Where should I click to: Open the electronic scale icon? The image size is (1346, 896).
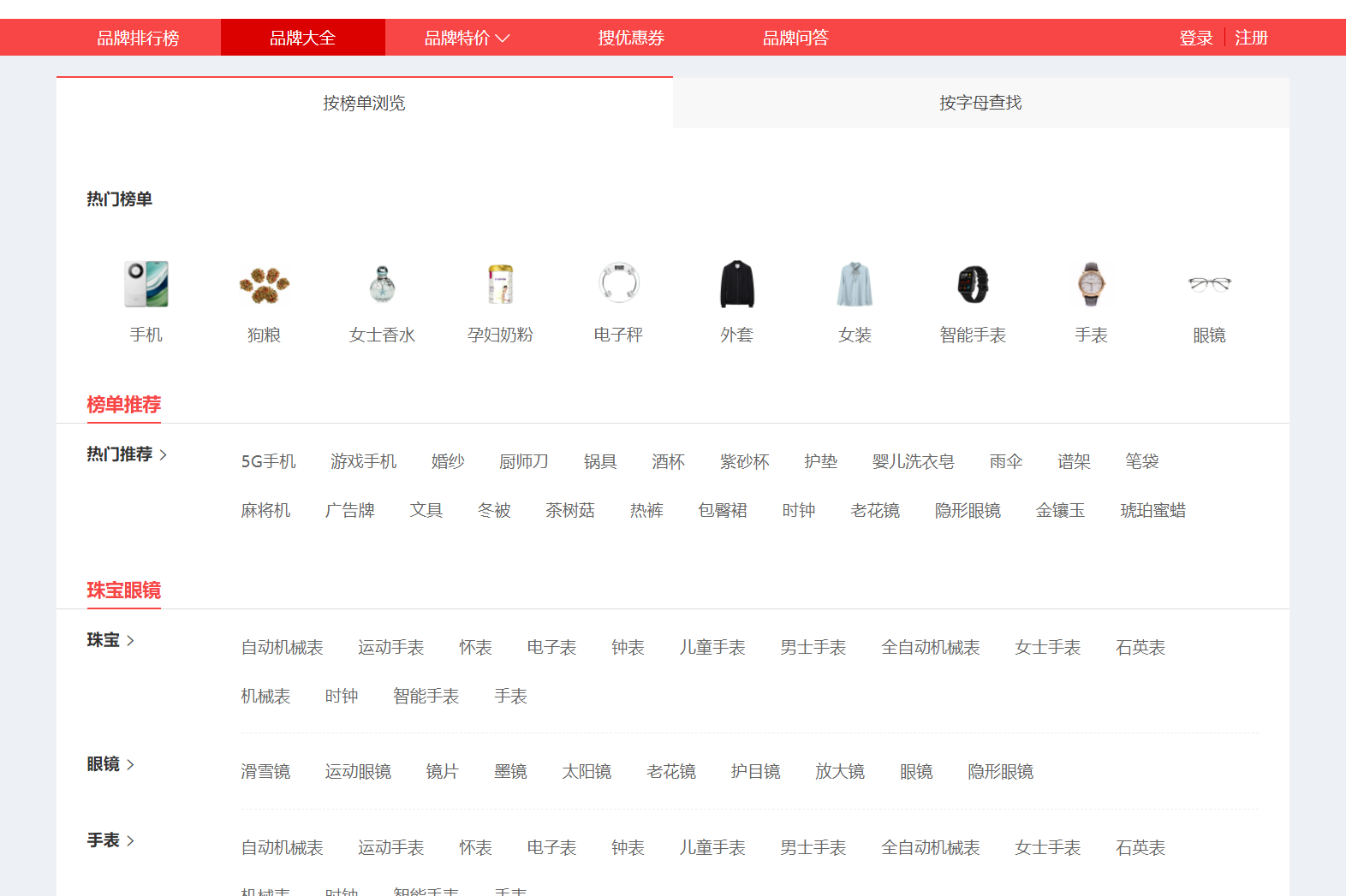[x=618, y=284]
